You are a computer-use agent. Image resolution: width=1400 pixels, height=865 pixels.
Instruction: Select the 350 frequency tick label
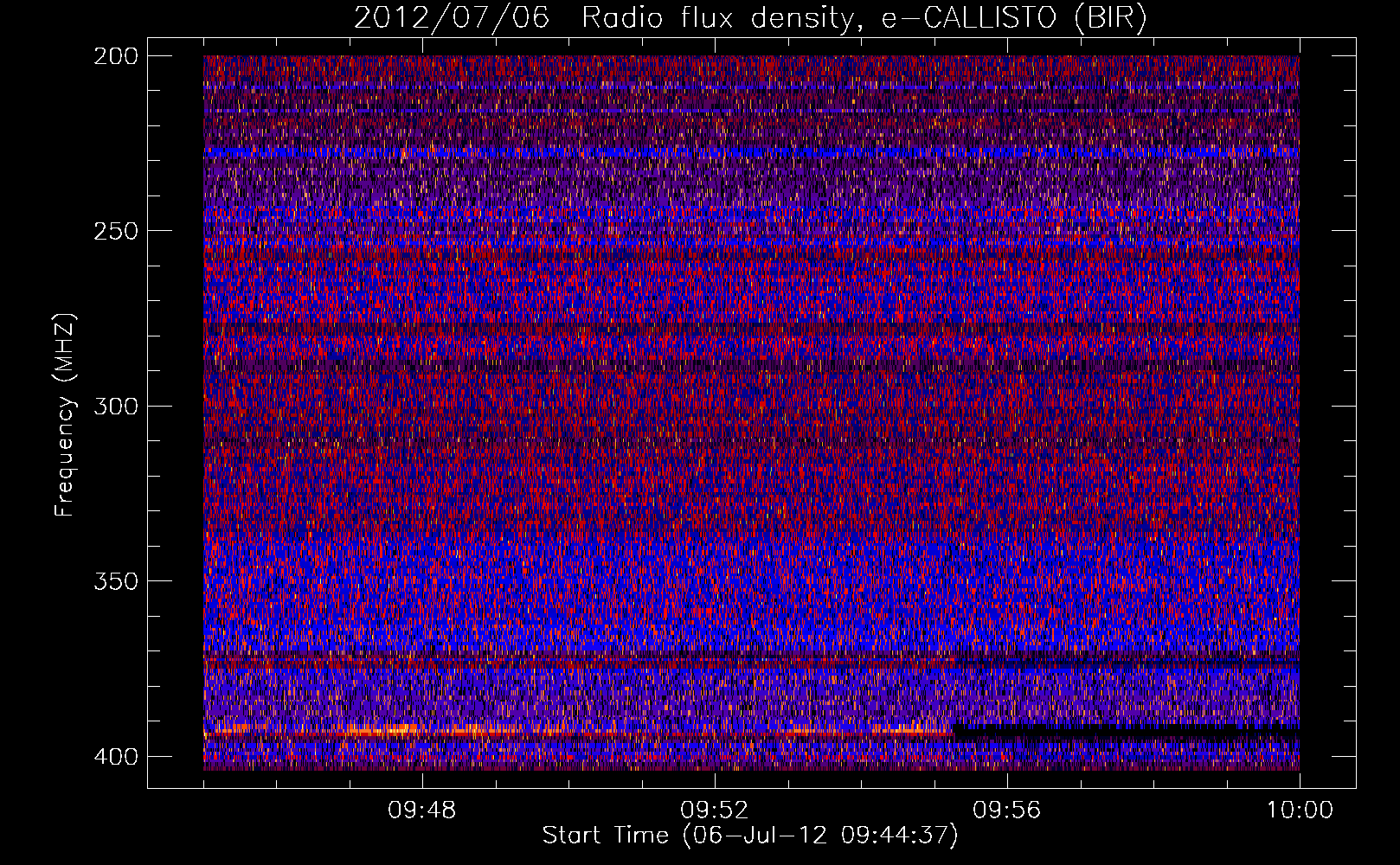click(115, 580)
